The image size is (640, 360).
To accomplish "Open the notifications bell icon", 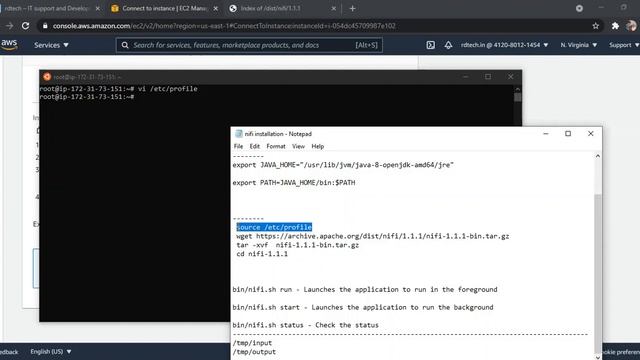I will [x=448, y=45].
